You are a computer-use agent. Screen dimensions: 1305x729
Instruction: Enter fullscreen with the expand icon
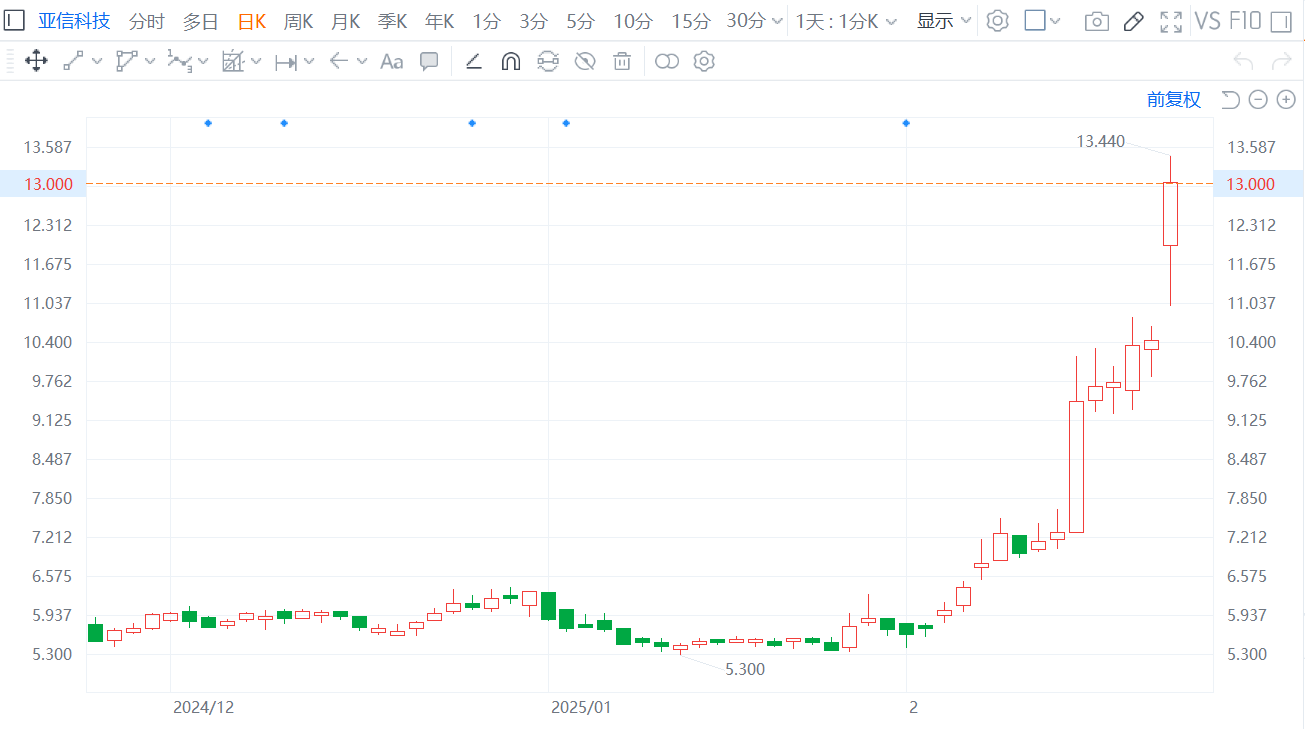[x=1170, y=21]
